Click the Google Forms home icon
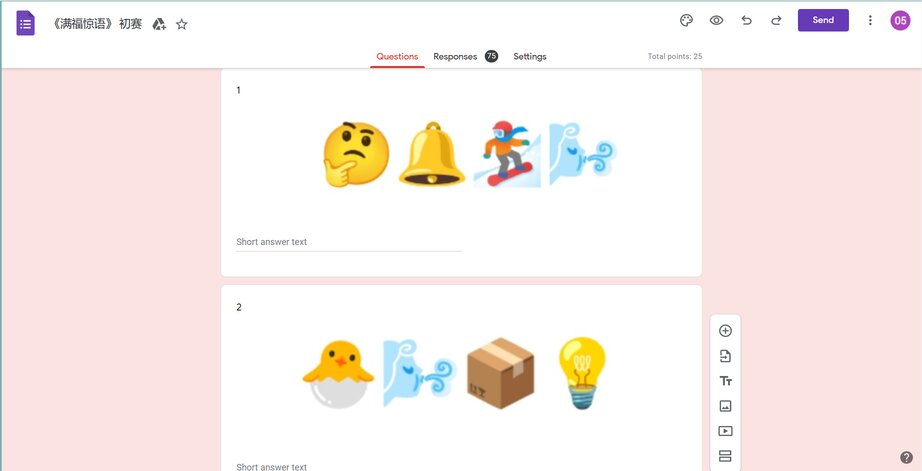Viewport: 922px width, 471px height. click(x=25, y=24)
